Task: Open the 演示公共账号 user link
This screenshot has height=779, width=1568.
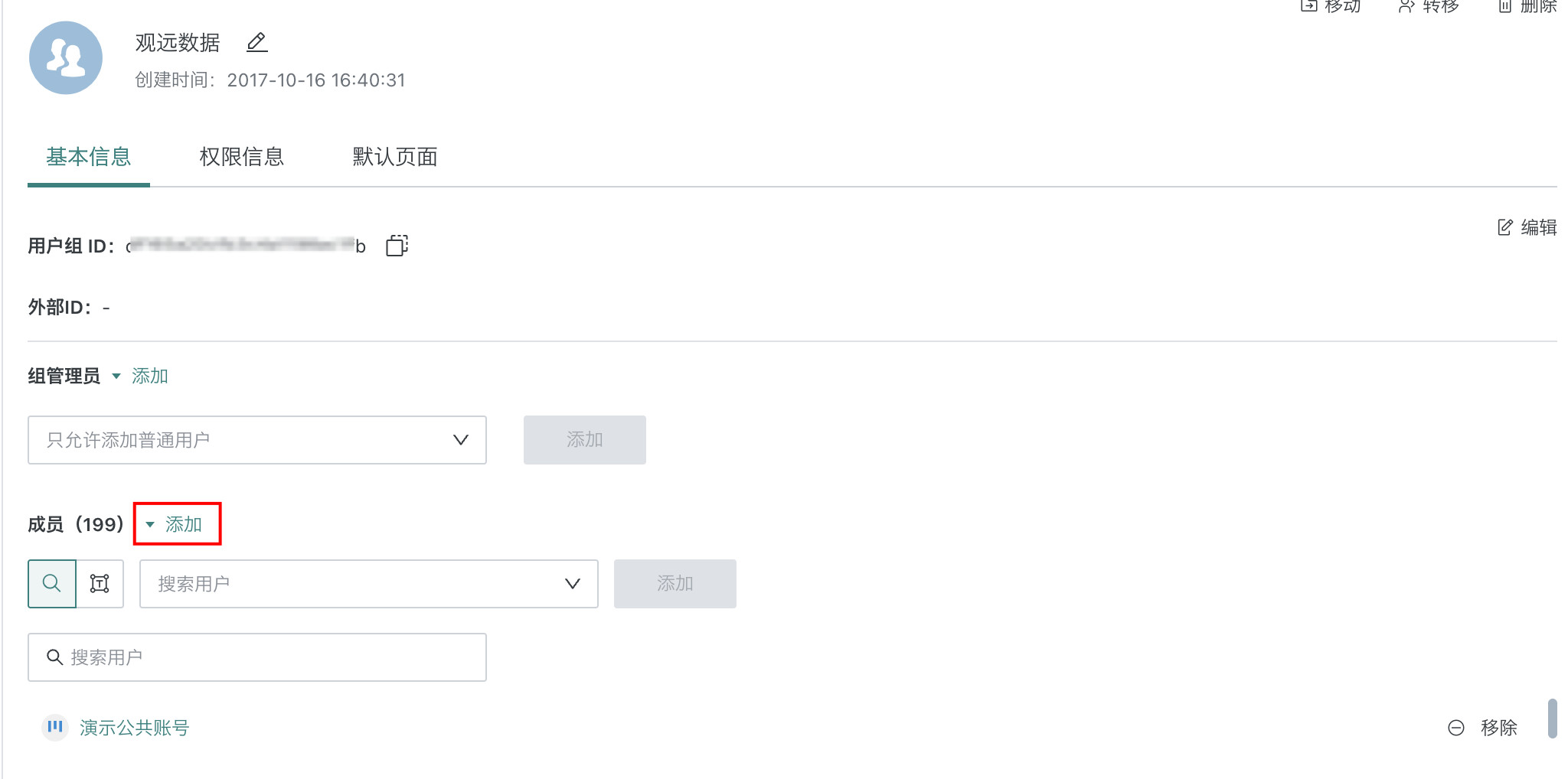Action: tap(134, 728)
